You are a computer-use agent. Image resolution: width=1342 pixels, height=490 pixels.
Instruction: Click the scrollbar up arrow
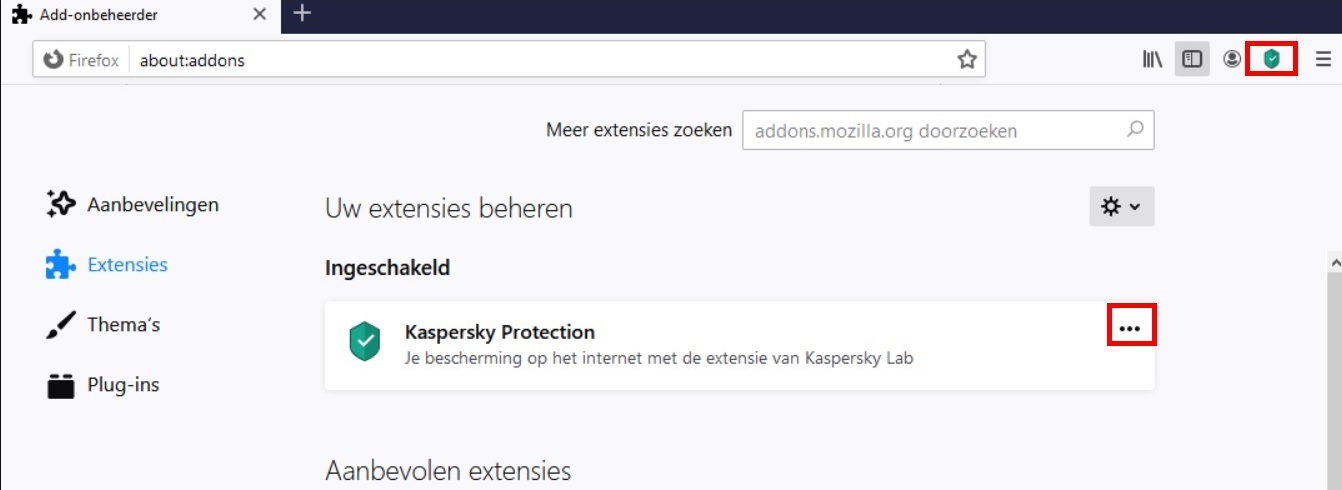[1334, 261]
